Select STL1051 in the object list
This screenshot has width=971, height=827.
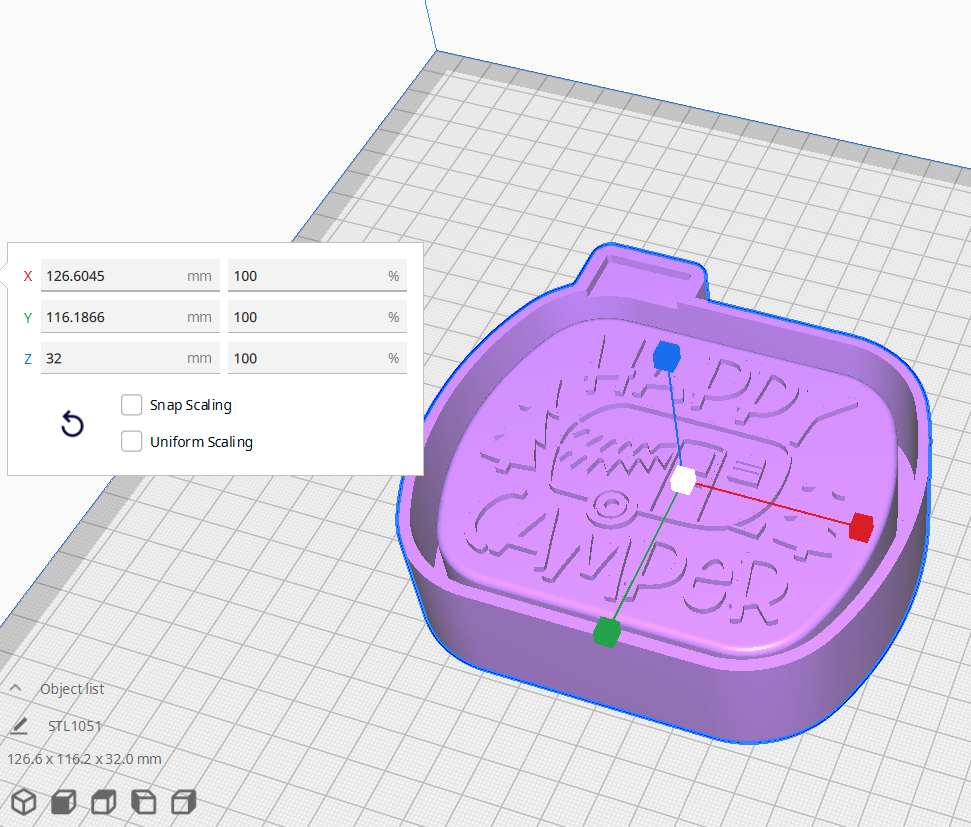pyautogui.click(x=74, y=725)
